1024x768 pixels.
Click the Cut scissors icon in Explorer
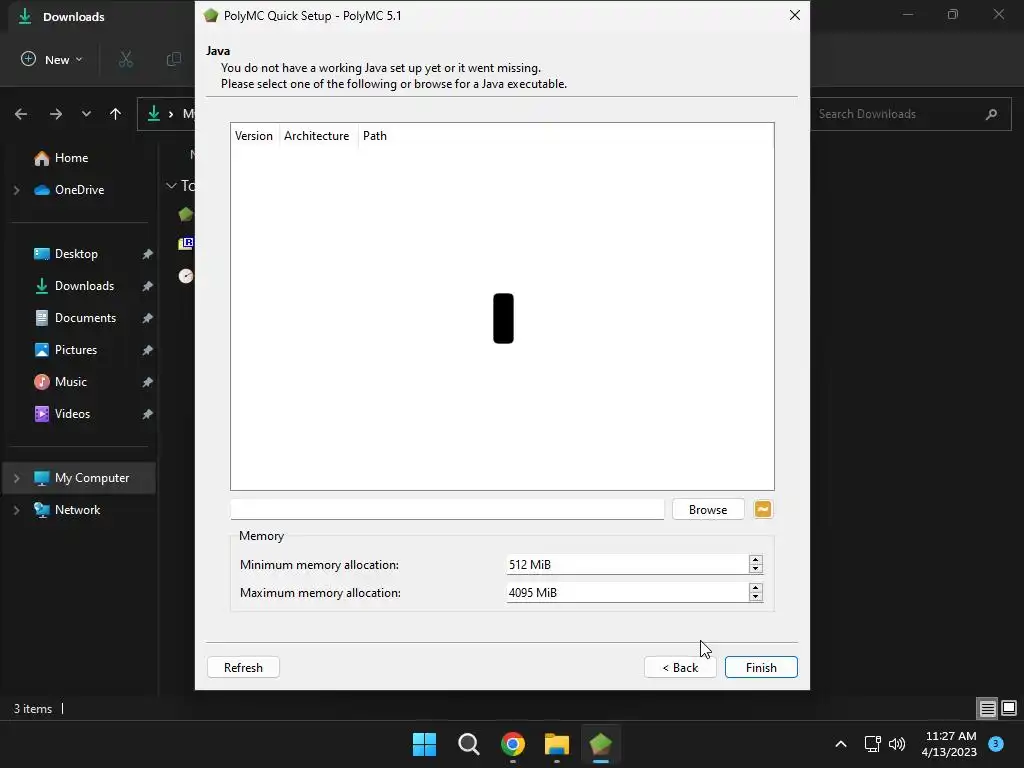(125, 59)
